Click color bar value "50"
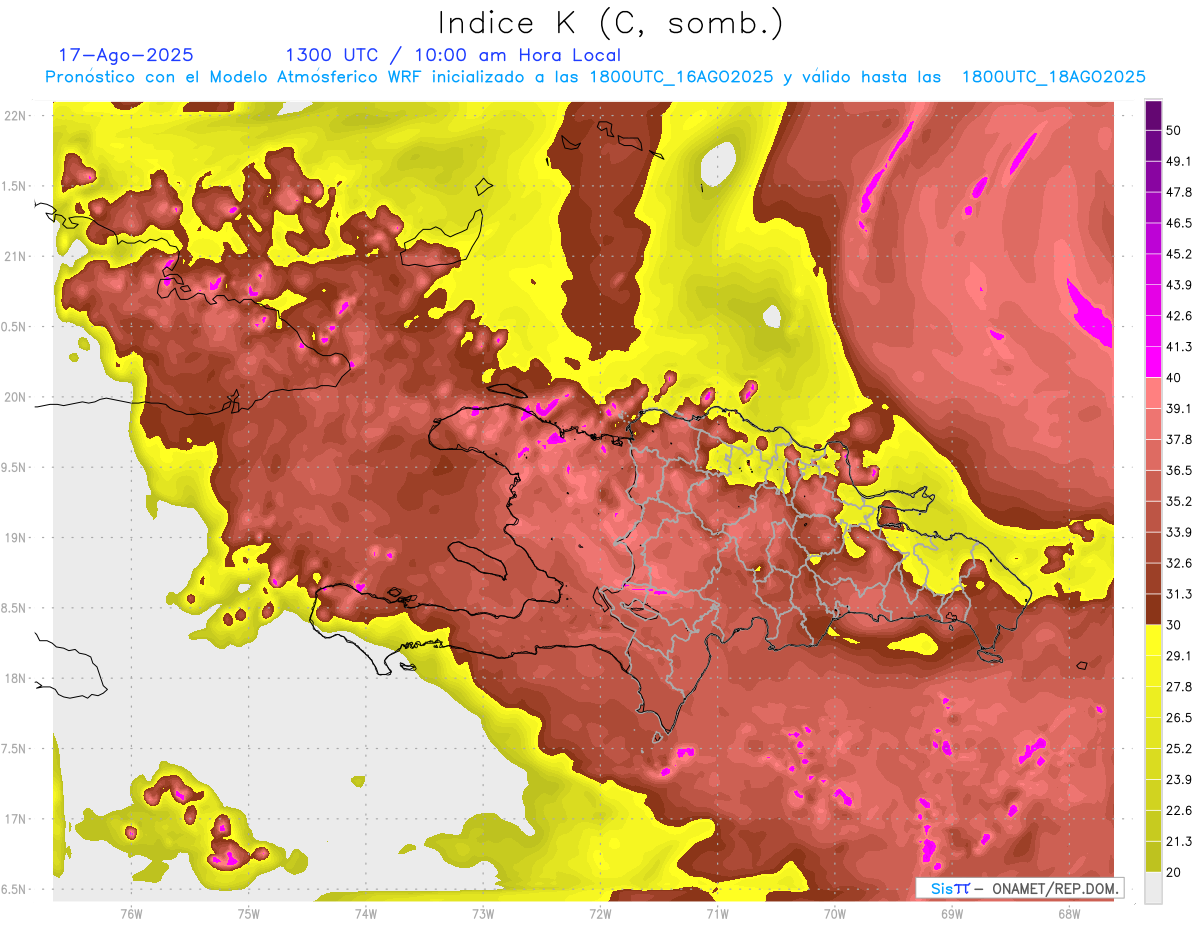 [x=1173, y=130]
